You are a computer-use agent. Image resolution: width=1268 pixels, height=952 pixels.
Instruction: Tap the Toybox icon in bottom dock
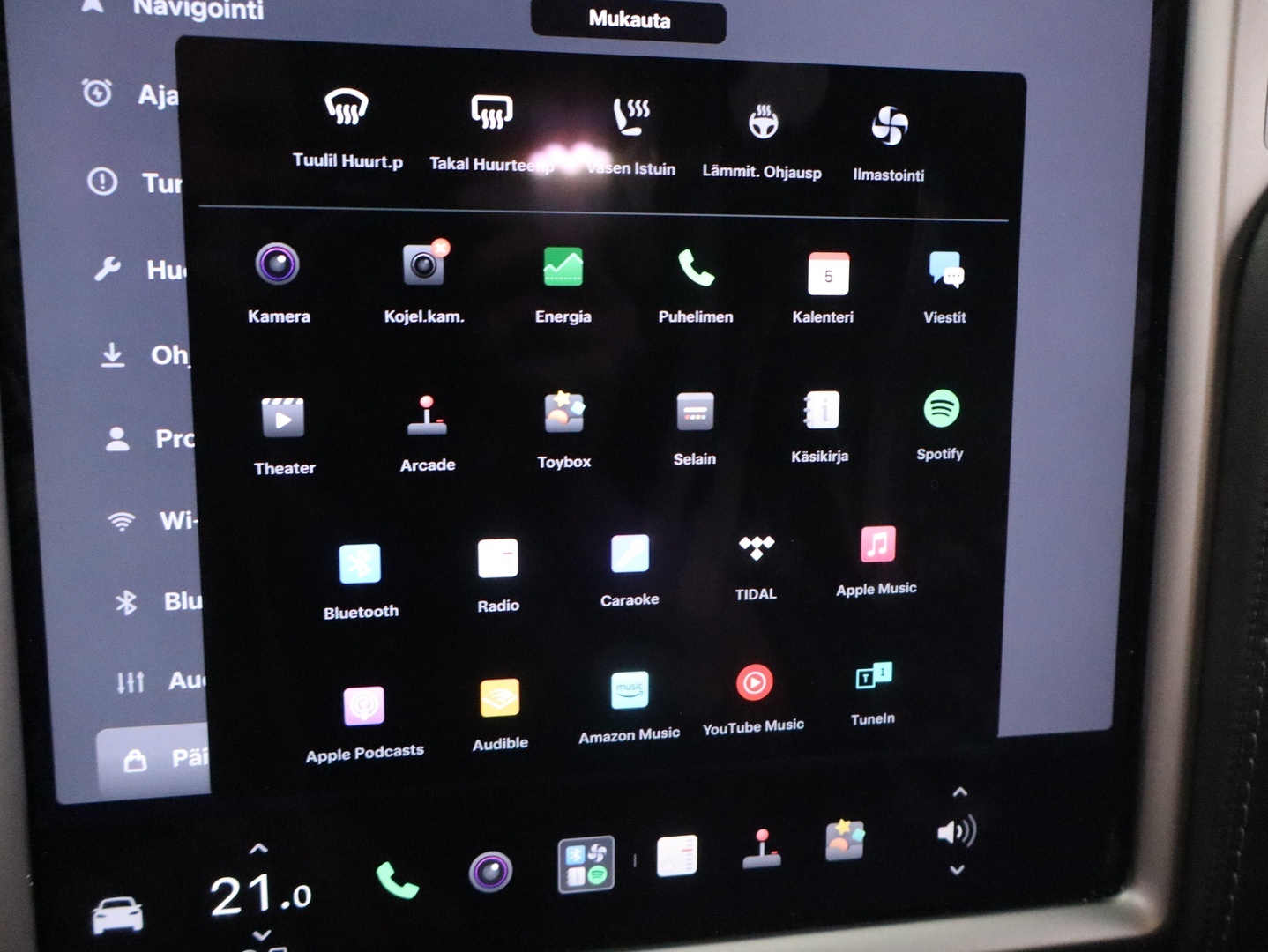(845, 840)
